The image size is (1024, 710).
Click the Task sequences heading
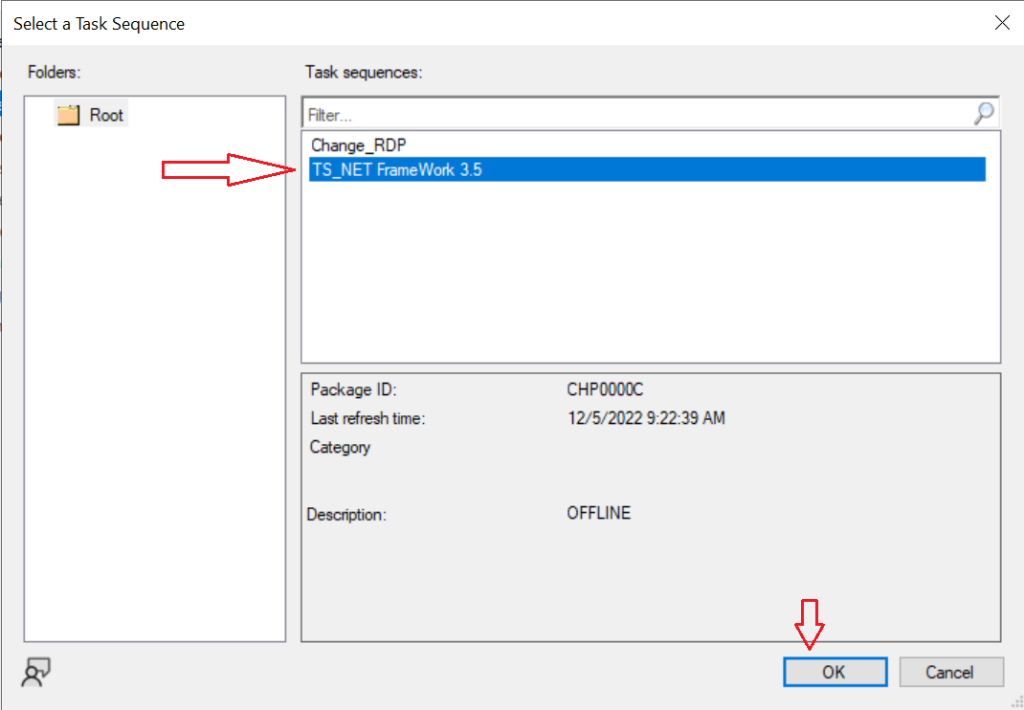pos(364,73)
